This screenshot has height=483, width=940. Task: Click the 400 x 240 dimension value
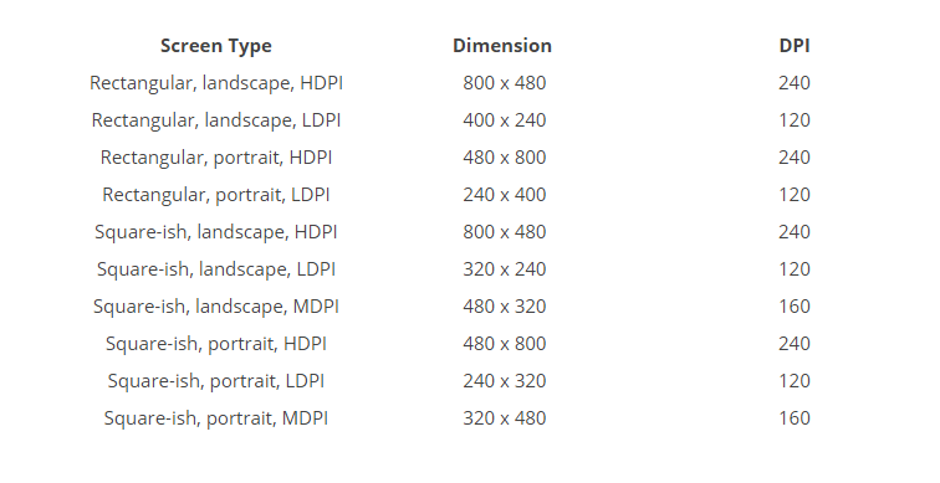click(x=504, y=120)
